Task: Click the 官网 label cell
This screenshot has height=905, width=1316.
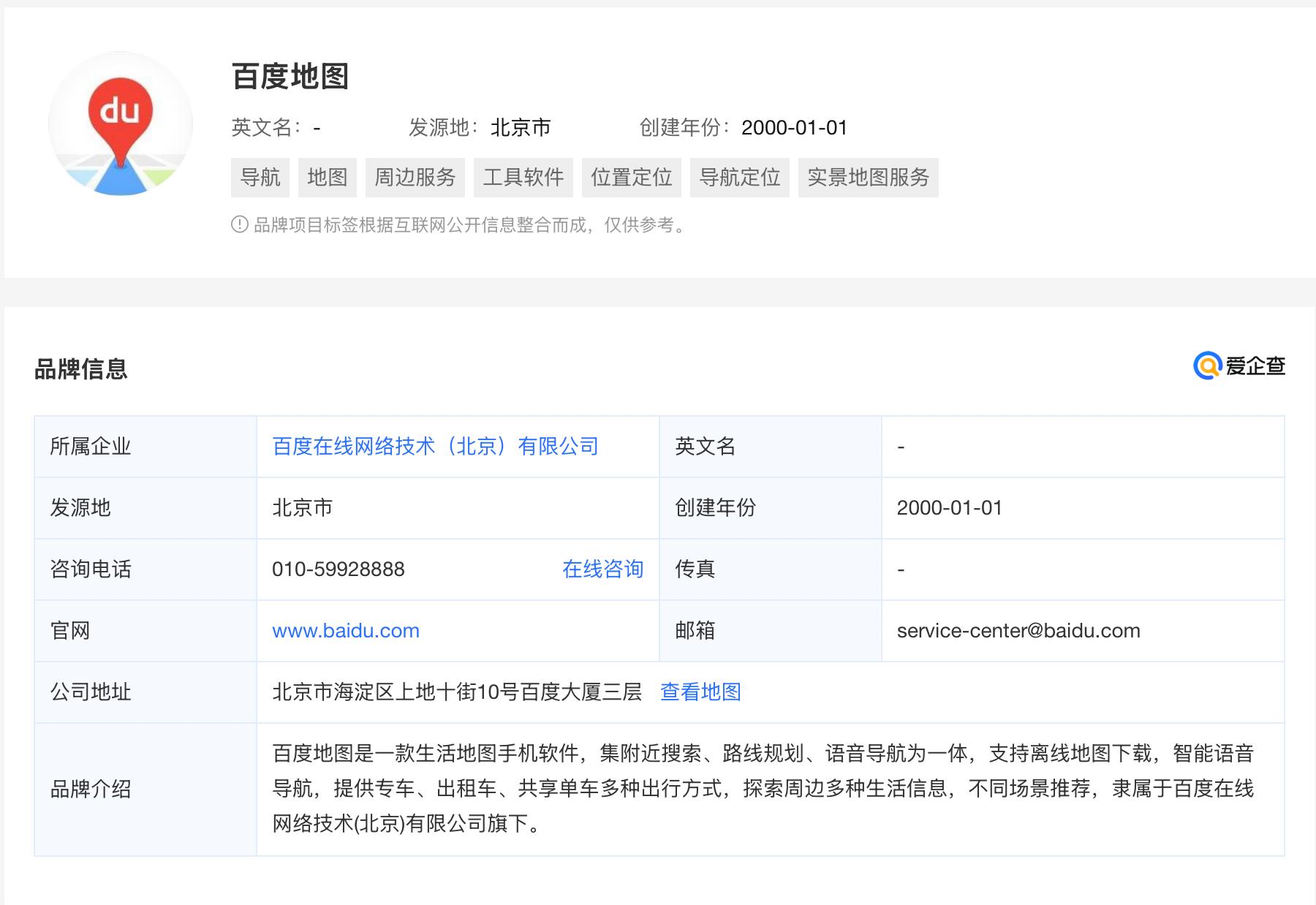Action: pos(145,631)
